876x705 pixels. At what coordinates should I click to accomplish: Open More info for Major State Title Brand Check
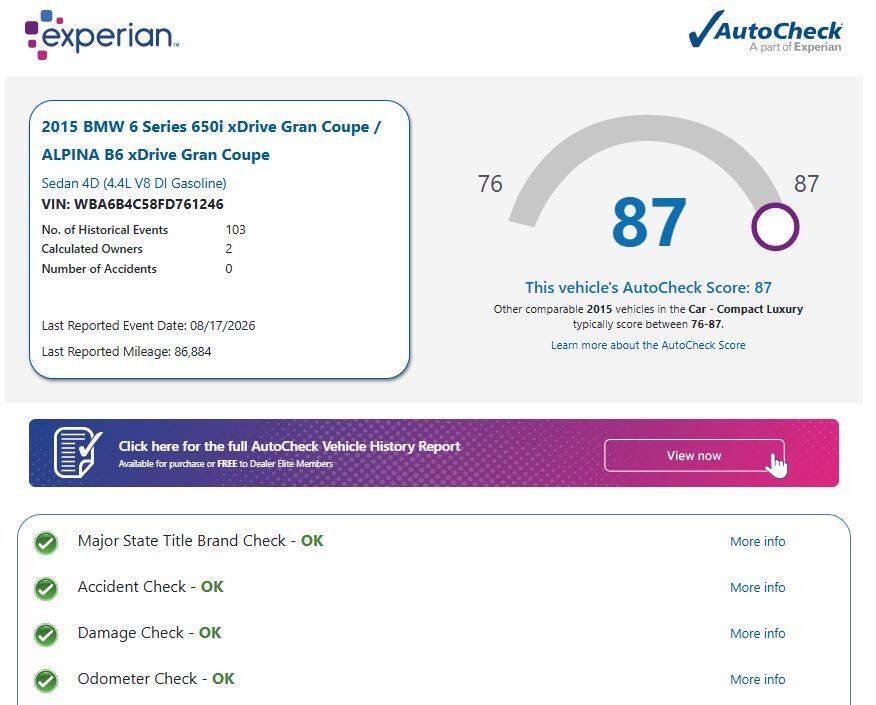pos(758,541)
